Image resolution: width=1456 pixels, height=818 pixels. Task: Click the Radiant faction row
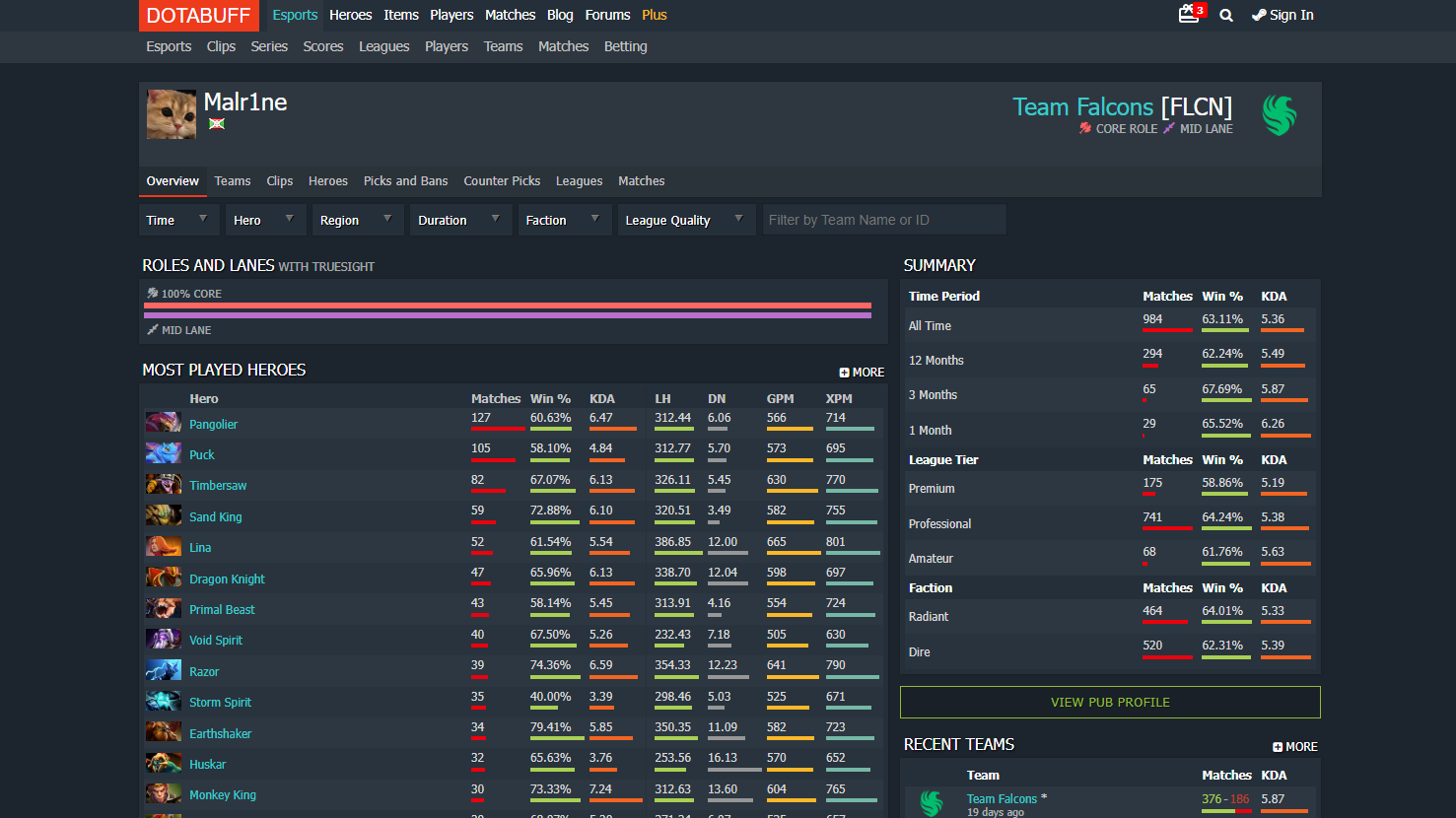1110,616
